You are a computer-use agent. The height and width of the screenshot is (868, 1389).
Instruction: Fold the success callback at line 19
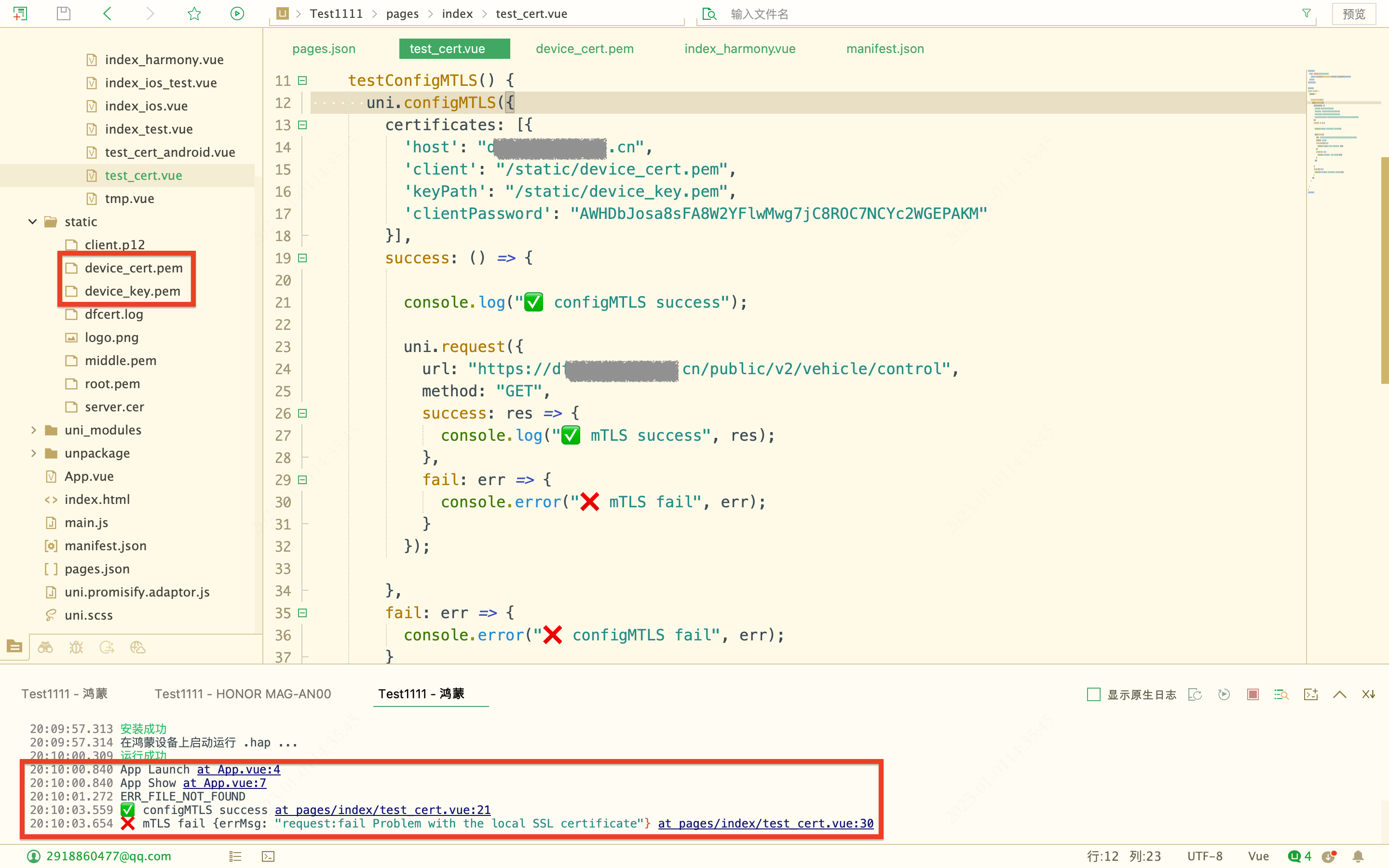(302, 258)
